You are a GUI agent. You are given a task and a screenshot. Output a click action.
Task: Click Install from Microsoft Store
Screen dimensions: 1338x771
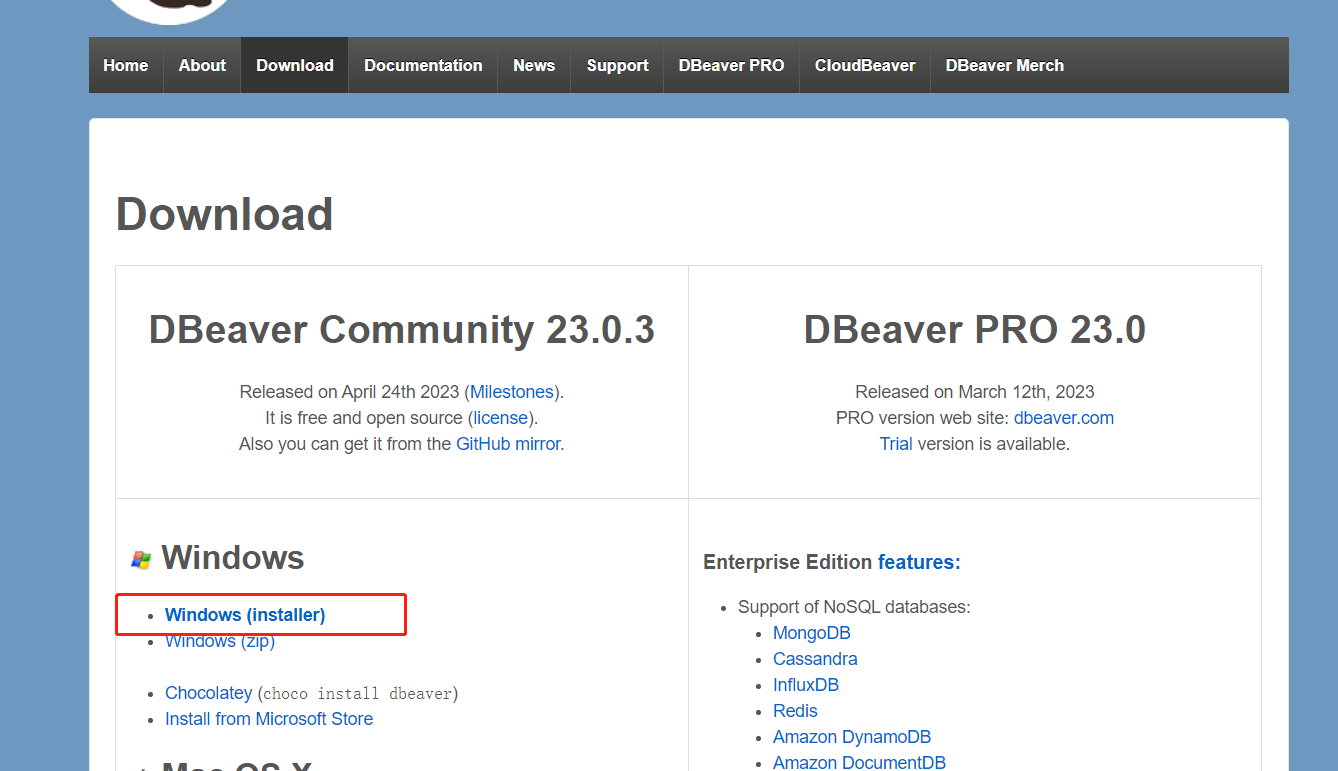269,719
